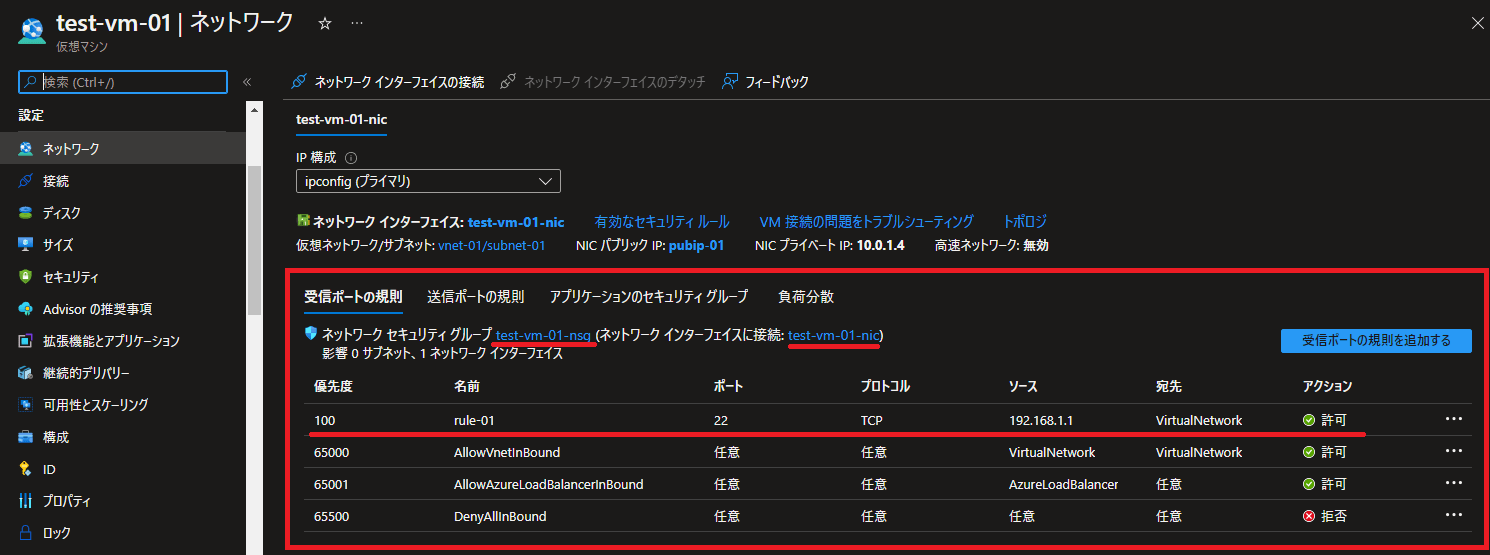The width and height of the screenshot is (1490, 555).
Task: Click the 継続的デリバリー icon
Action: click(25, 373)
